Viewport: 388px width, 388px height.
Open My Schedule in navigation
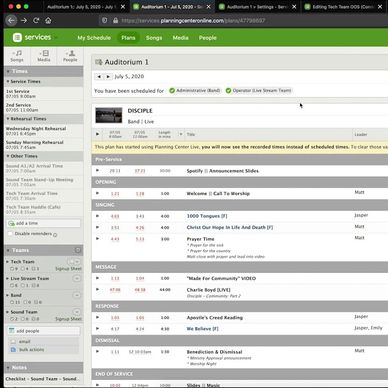coord(94,38)
